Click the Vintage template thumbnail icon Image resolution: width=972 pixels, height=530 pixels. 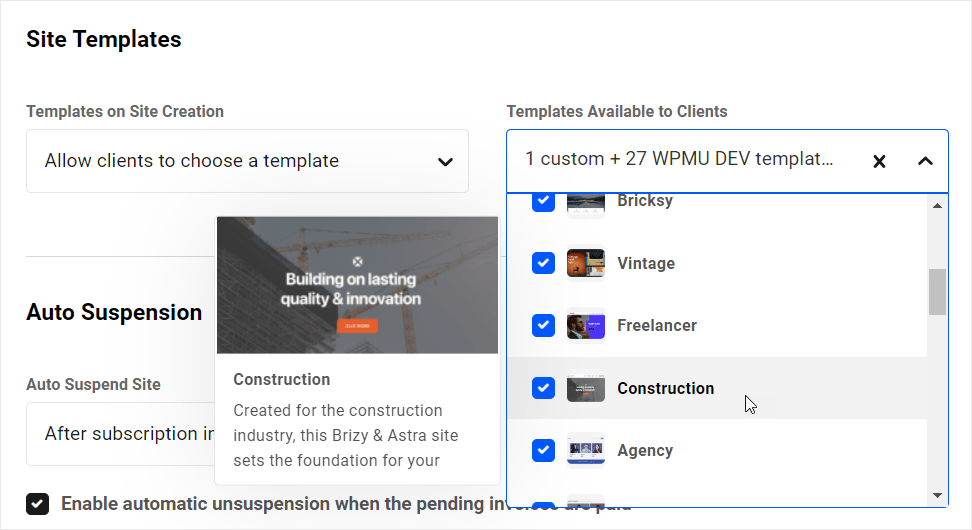pos(586,263)
